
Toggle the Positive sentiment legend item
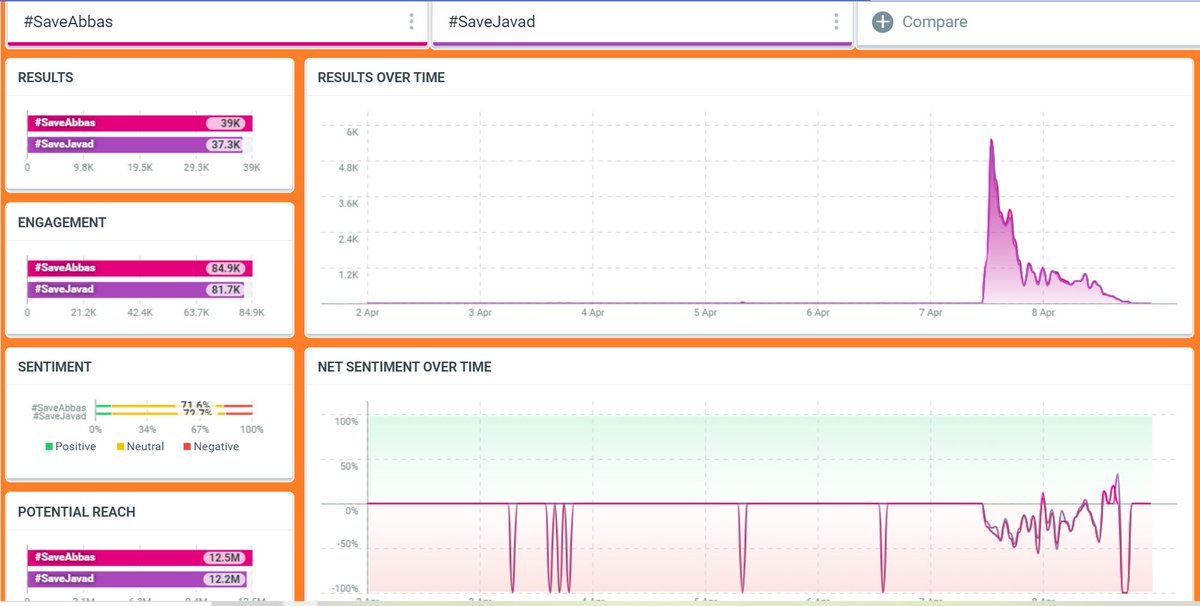71,447
